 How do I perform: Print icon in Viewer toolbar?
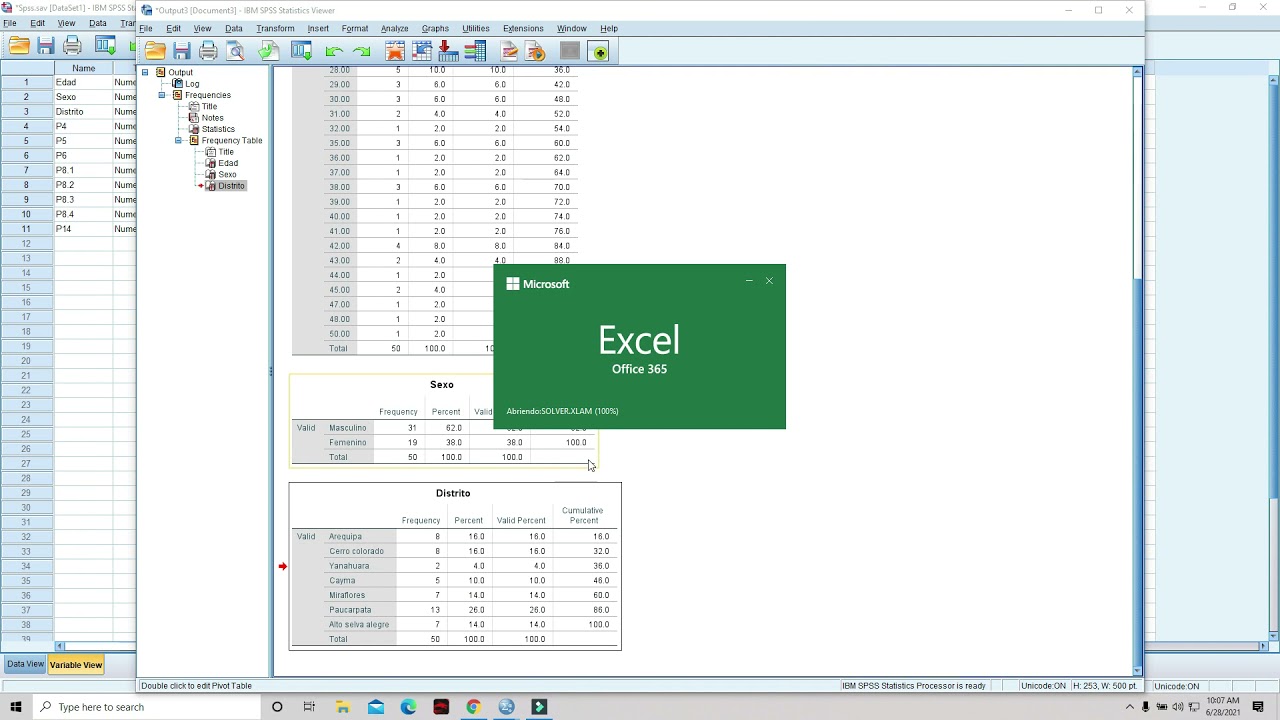208,51
